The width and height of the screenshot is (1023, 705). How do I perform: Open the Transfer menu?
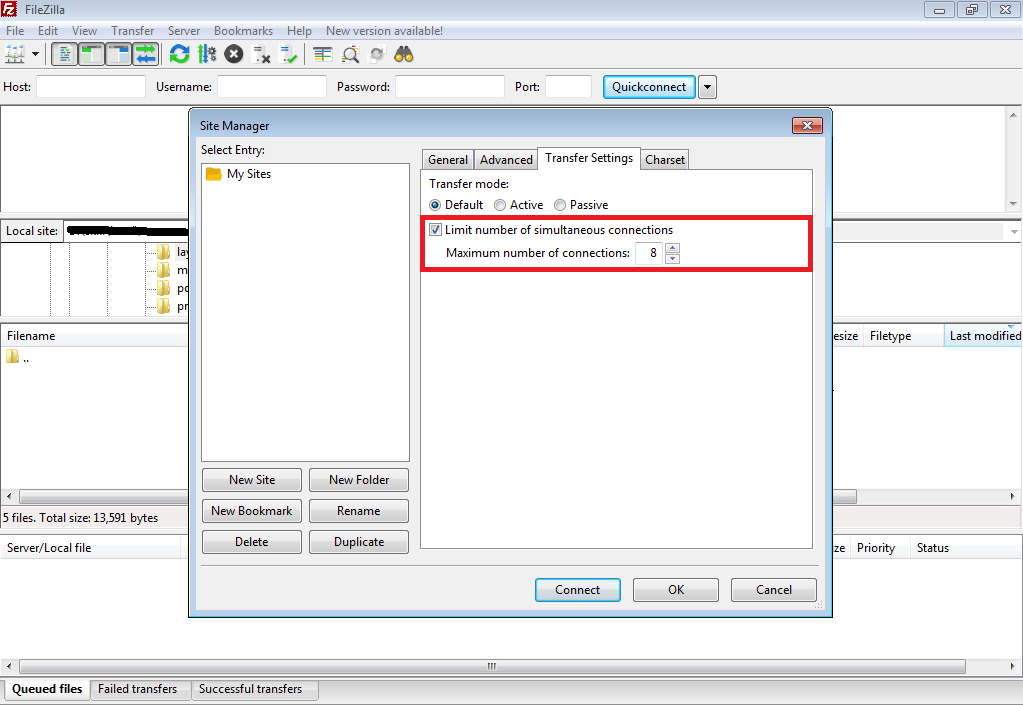click(x=132, y=31)
